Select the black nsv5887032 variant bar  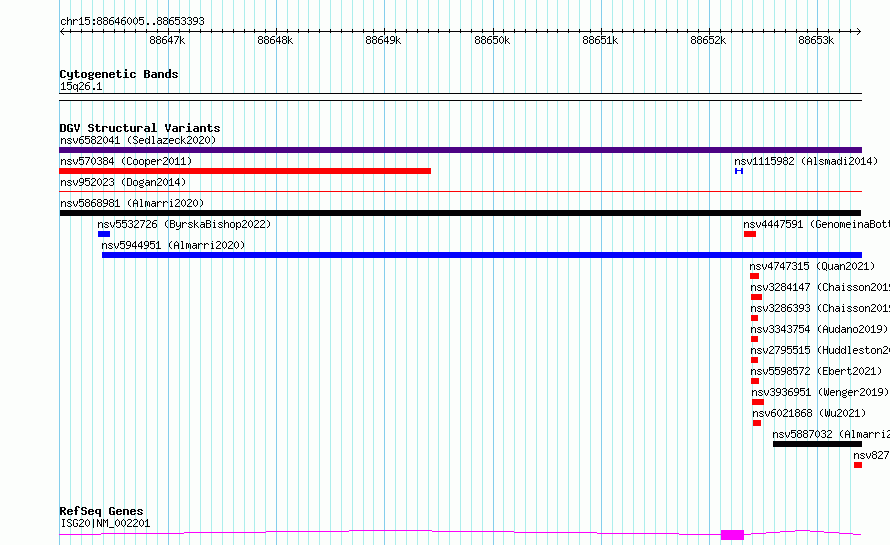[817, 444]
